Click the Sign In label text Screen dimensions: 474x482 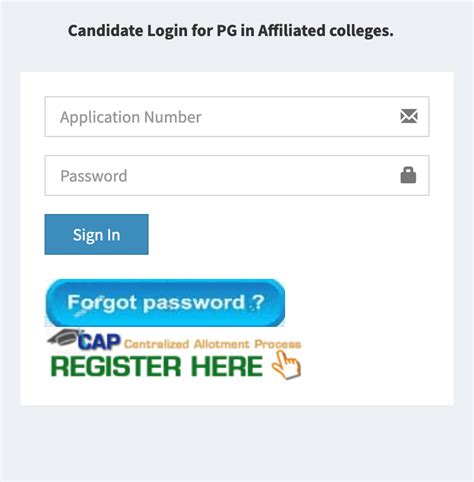tap(96, 235)
